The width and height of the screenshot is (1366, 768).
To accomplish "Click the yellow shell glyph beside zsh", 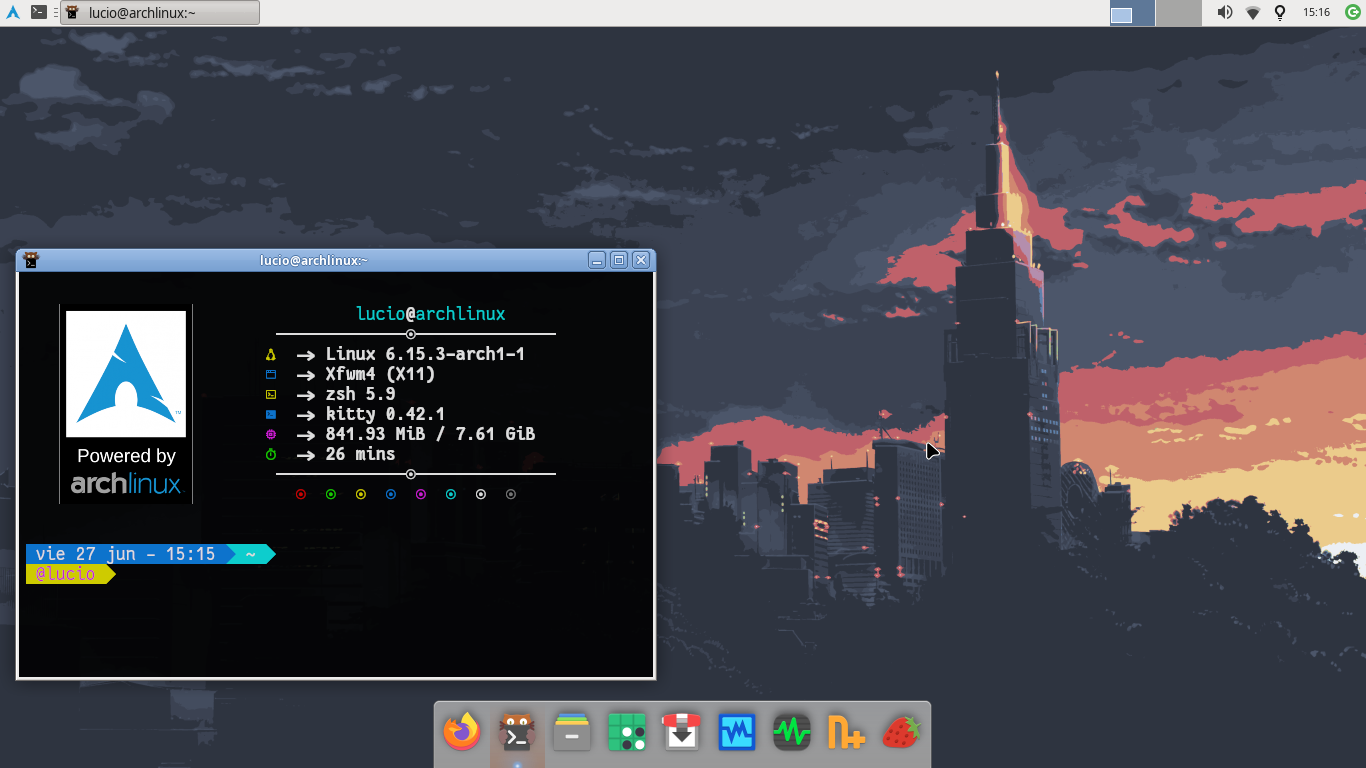I will point(270,394).
